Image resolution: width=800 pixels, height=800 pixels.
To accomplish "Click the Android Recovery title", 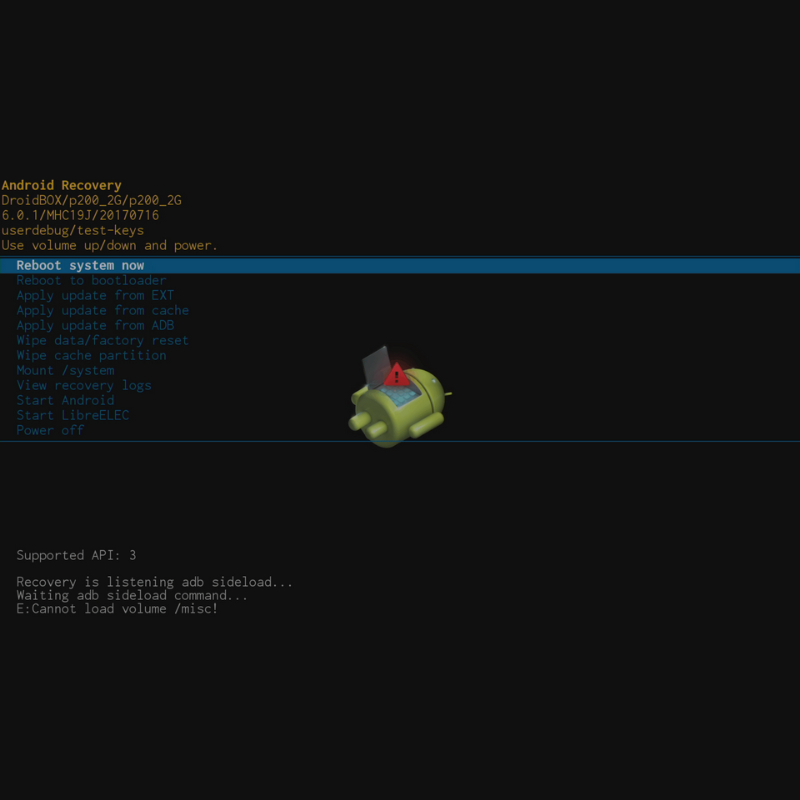I will pos(61,185).
